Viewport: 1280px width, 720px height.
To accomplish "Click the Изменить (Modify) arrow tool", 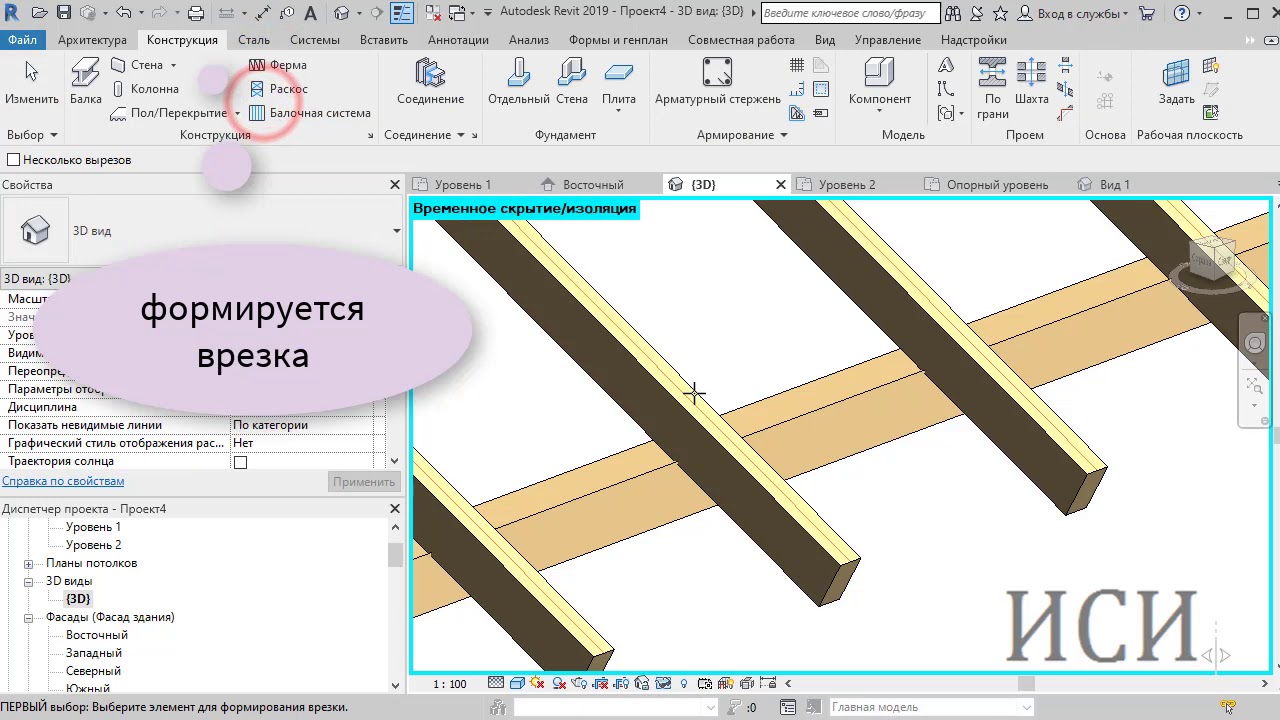I will (32, 82).
